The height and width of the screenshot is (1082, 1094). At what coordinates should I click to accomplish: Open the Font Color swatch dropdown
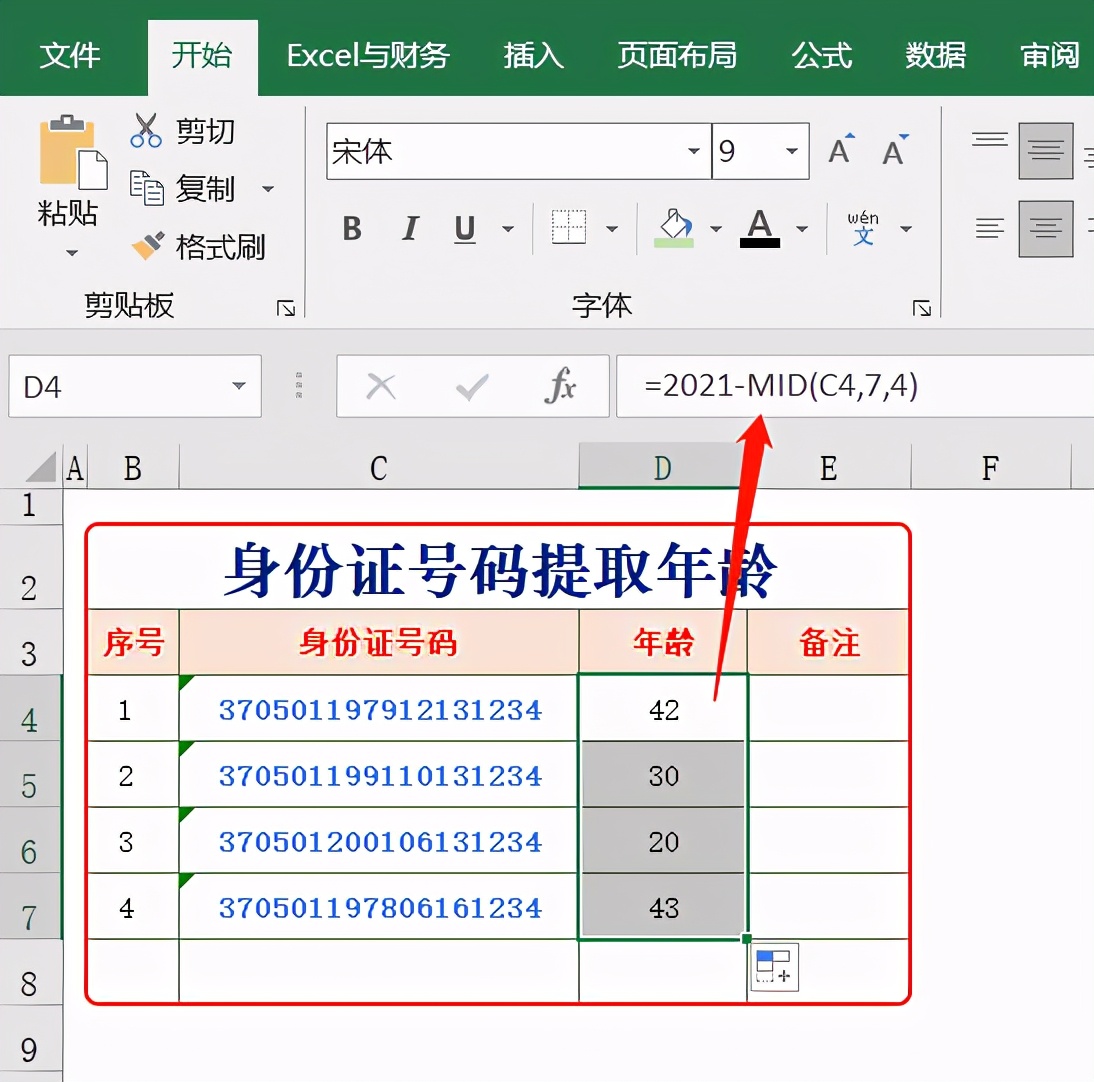802,229
